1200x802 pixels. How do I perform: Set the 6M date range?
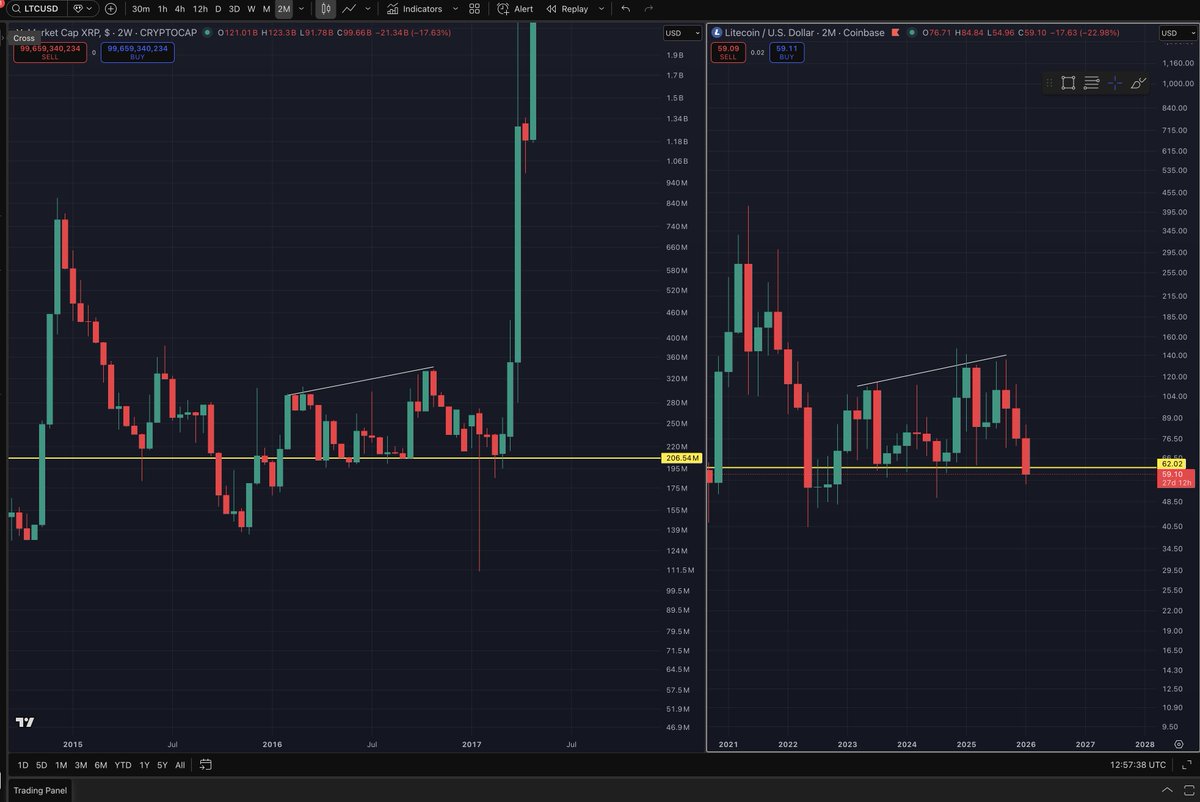[x=101, y=765]
